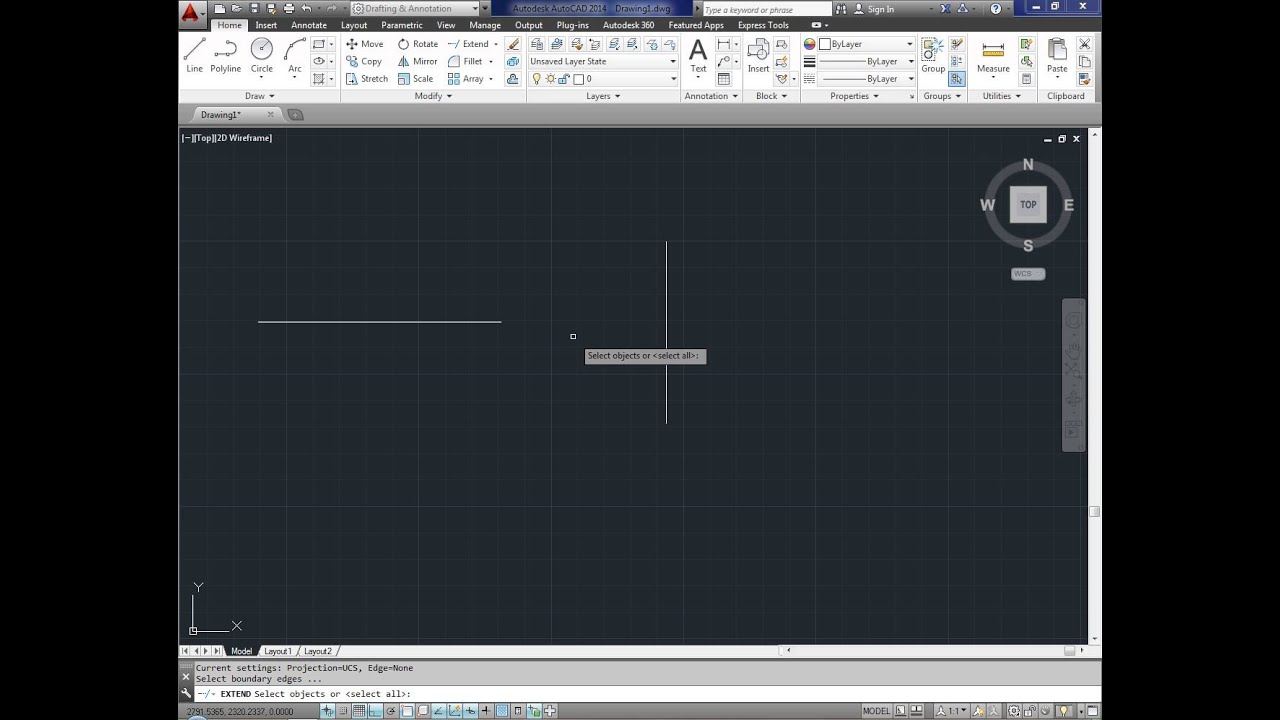Click the keyword search input field
The width and height of the screenshot is (1280, 720).
click(765, 9)
